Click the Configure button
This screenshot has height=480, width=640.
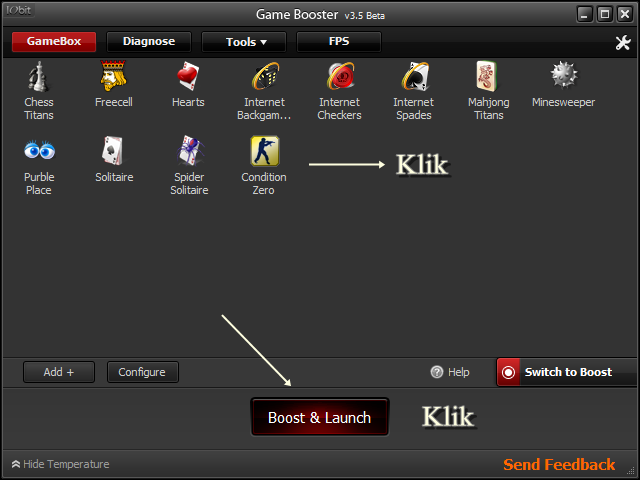[142, 372]
